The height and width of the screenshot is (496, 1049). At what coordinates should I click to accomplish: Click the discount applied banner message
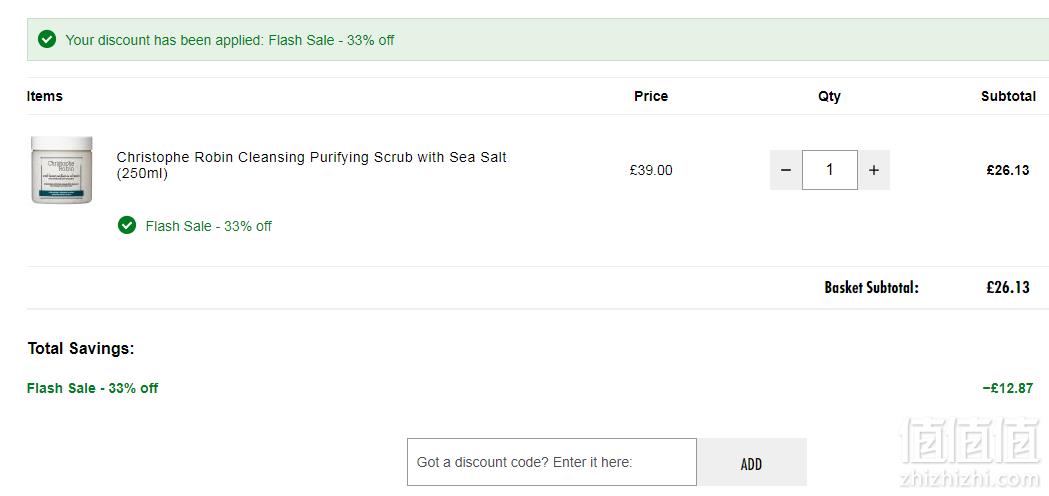[230, 40]
